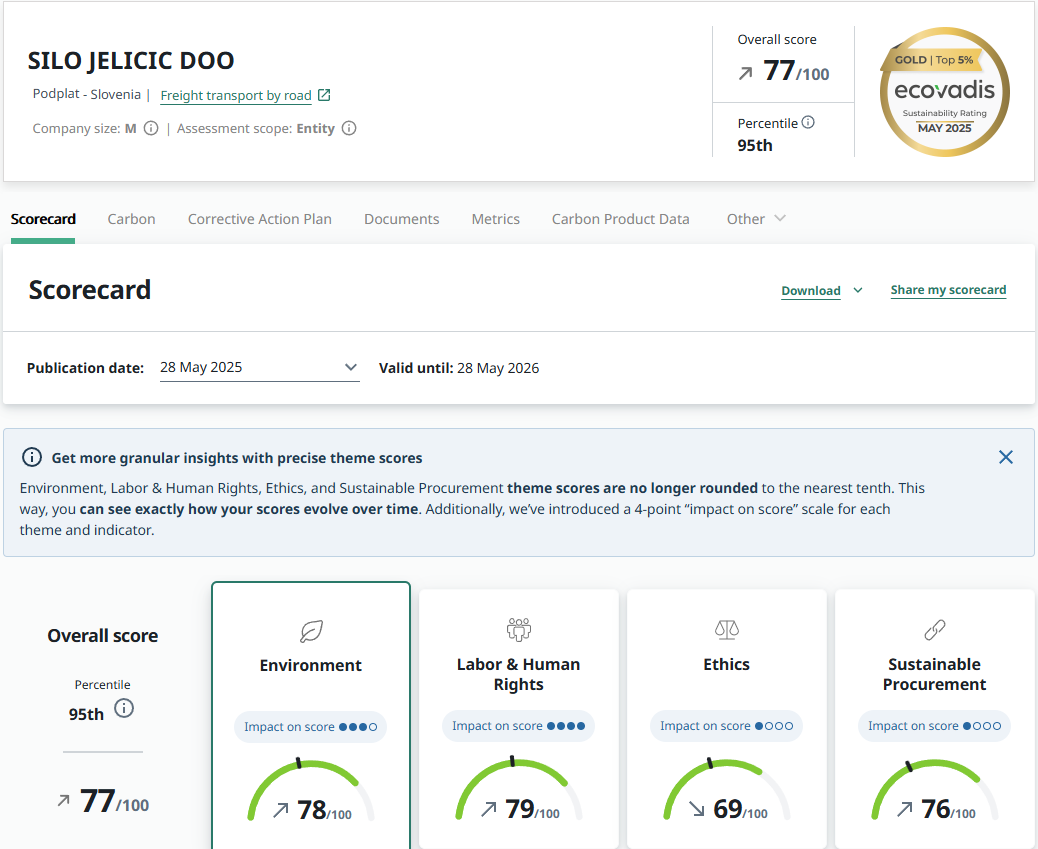Click the Labor & Human Rights score gauge

click(519, 789)
